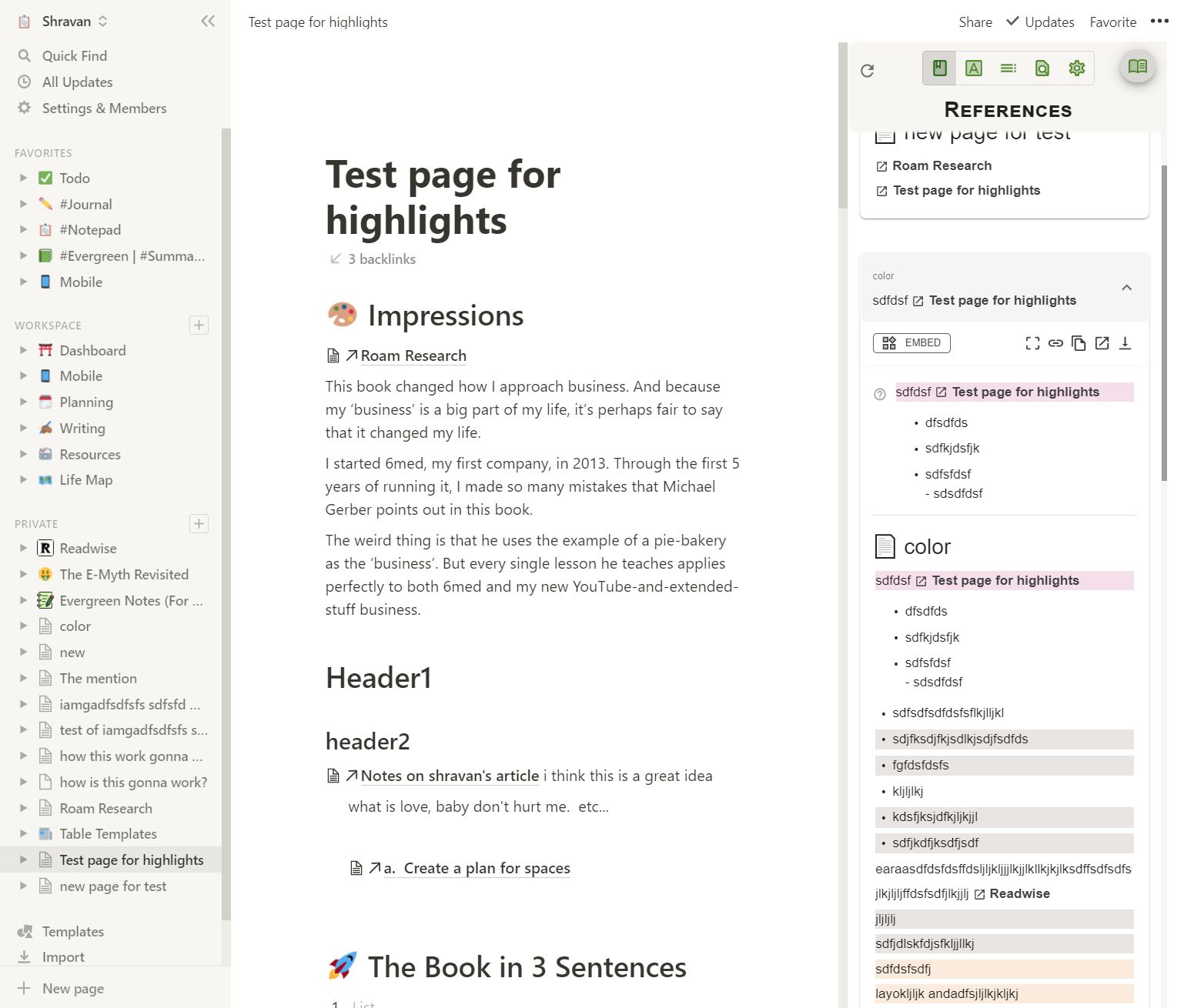Open Quick Find search
Viewport: 1184px width, 1008px height.
click(x=75, y=56)
